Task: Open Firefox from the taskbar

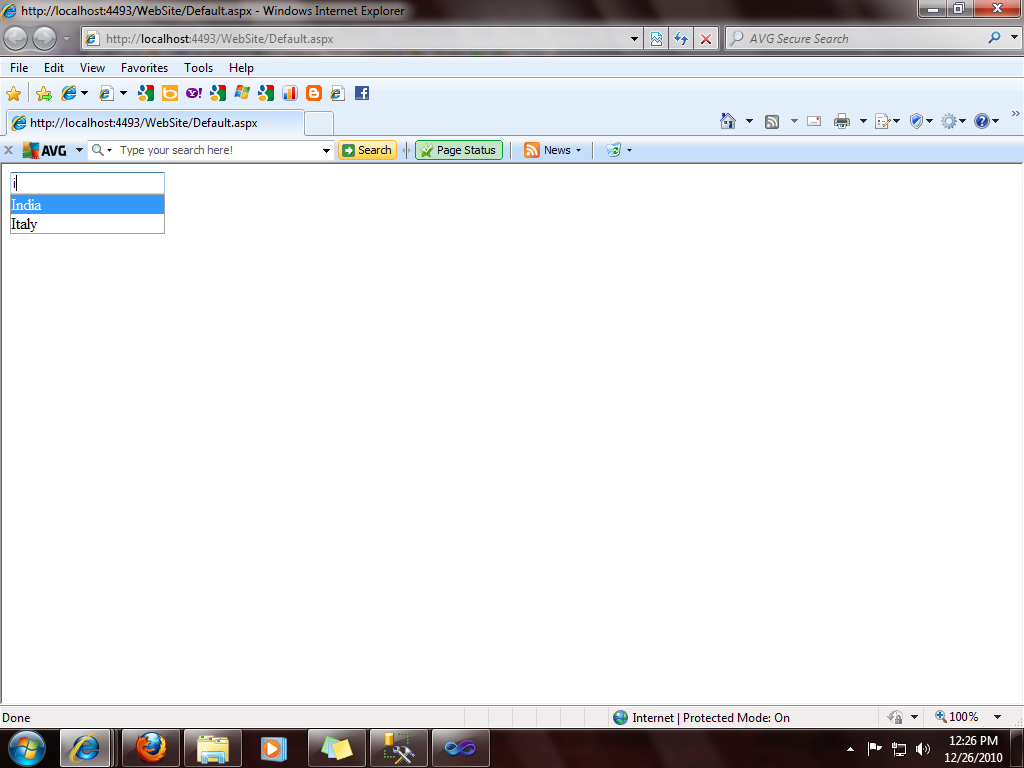Action: point(151,748)
